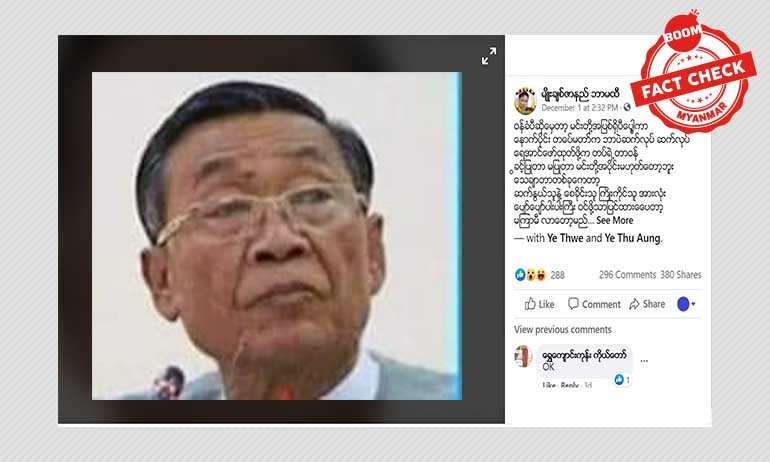Click the enlarged portrait photo
This screenshot has height=462, width=770.
tap(276, 236)
